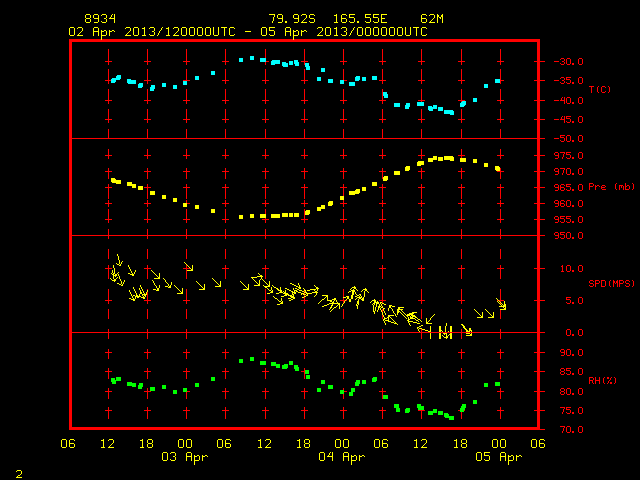Click the 950.0 pressure tick value
This screenshot has width=640, height=480.
pos(568,236)
